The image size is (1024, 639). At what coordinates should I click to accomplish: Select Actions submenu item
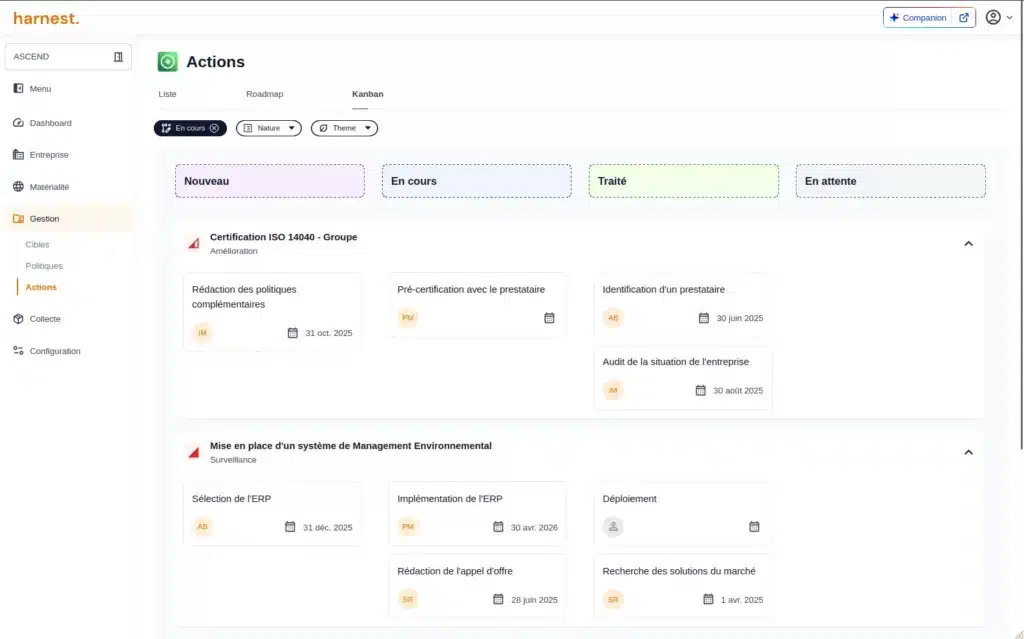(x=40, y=287)
